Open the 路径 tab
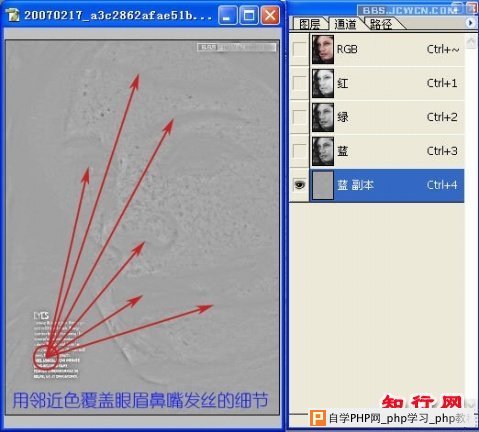 tap(381, 24)
